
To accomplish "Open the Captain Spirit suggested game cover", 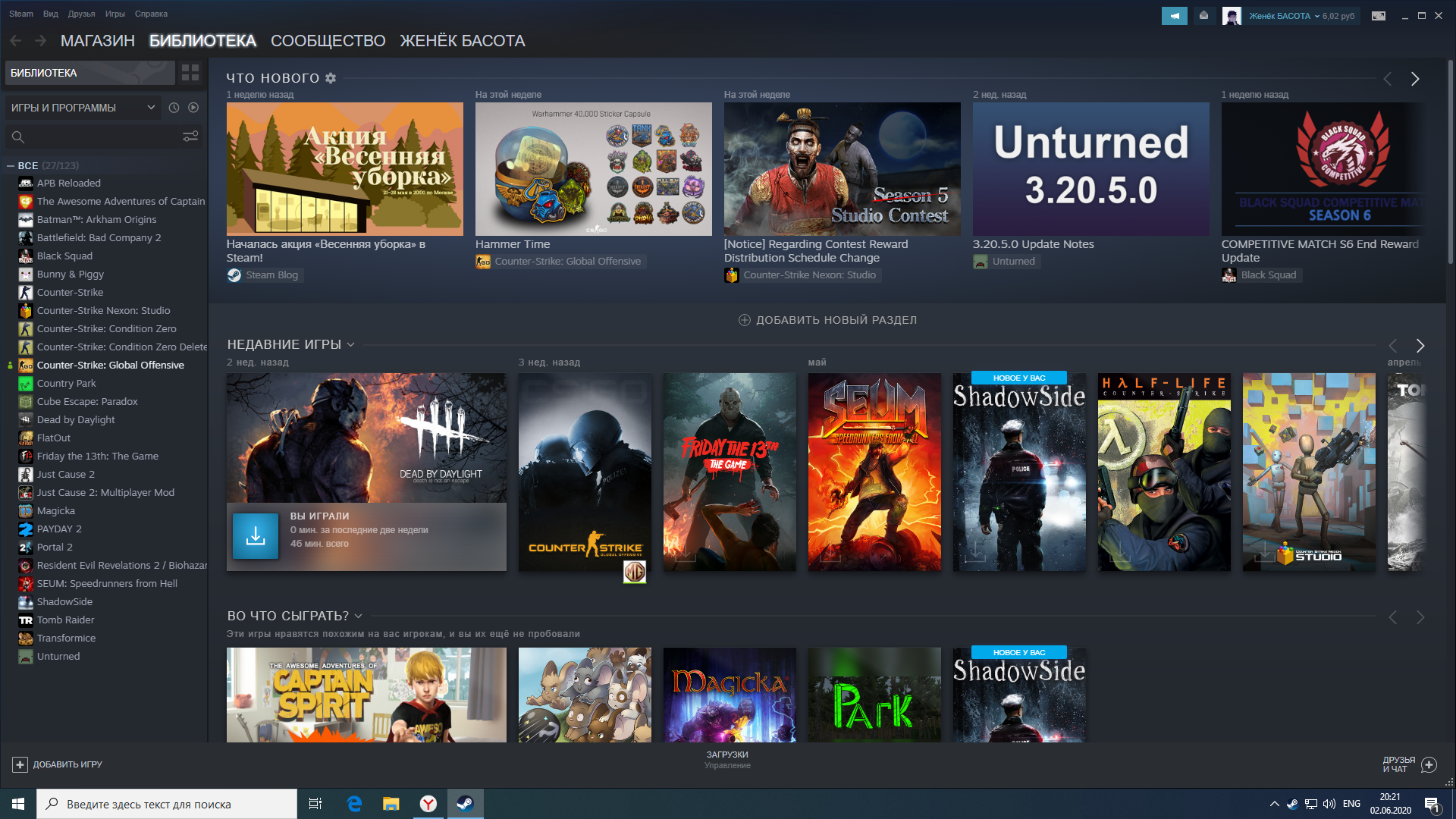I will coord(366,695).
